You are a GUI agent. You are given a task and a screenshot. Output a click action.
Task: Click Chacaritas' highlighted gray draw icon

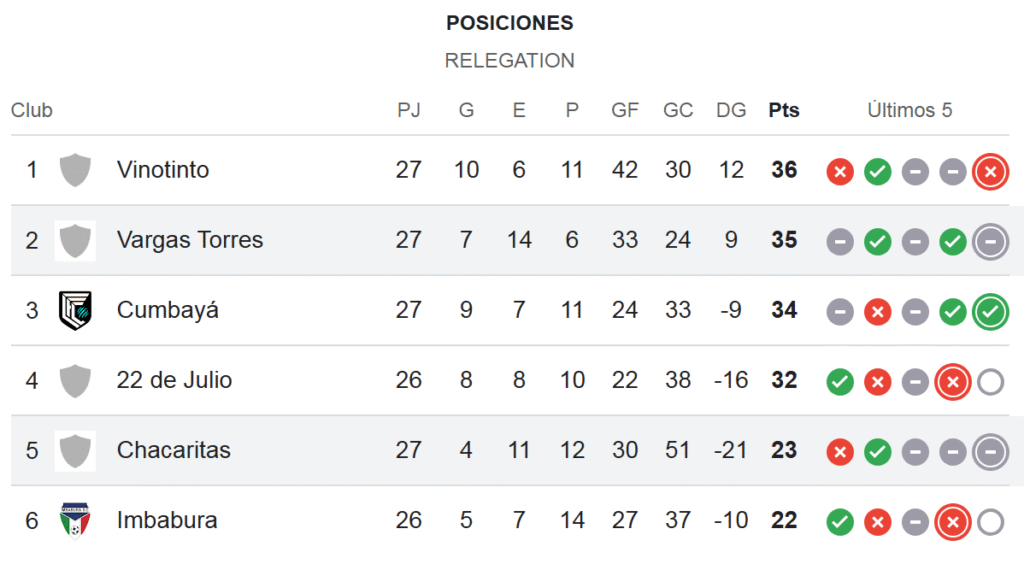tap(991, 452)
